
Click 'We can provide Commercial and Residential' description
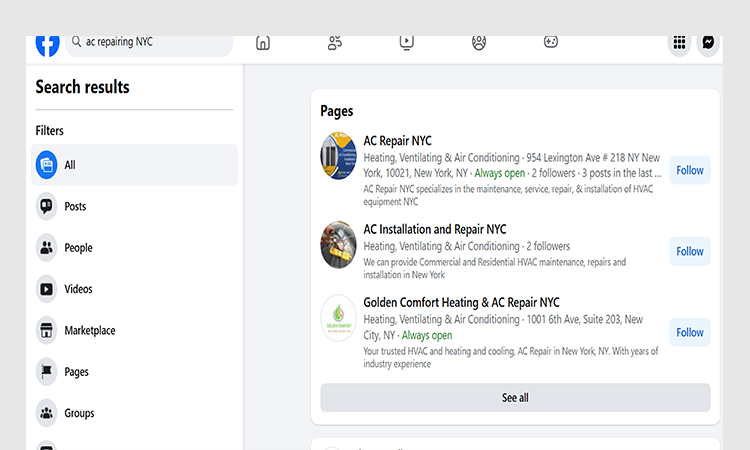(x=495, y=268)
